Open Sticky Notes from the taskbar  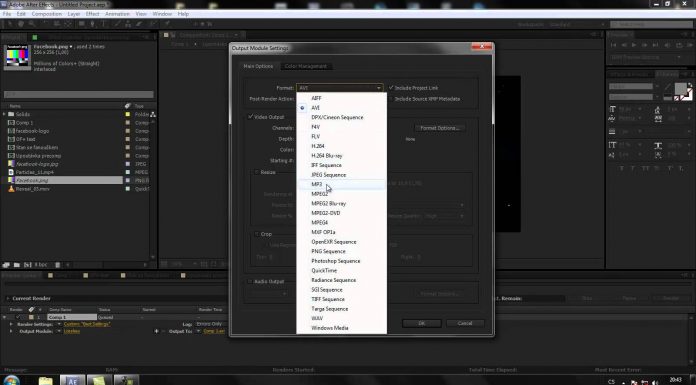click(x=99, y=381)
